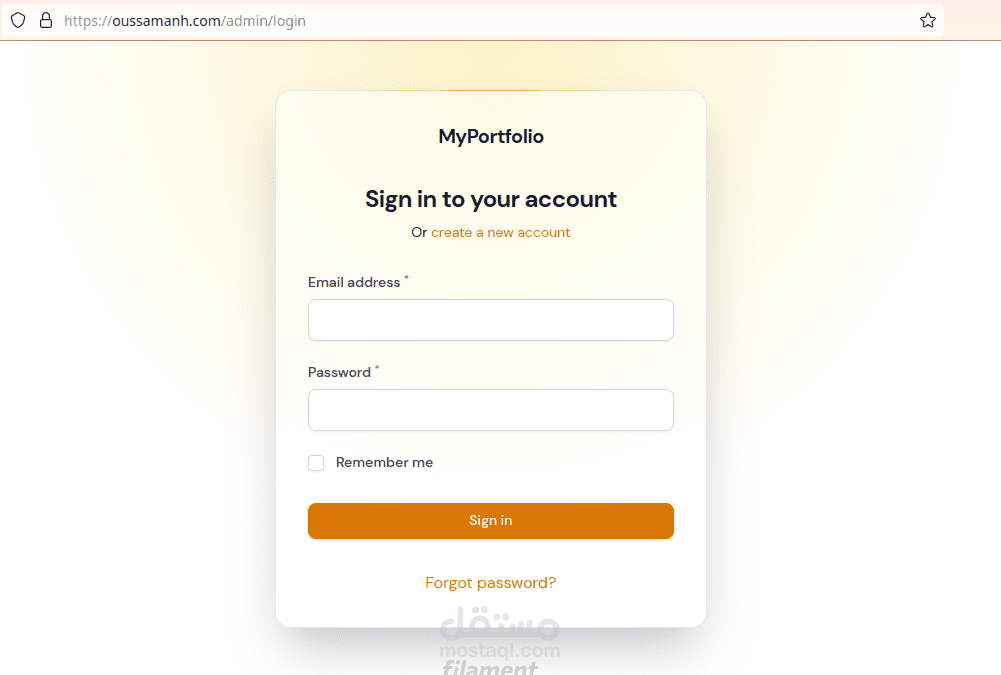The image size is (1001, 675).
Task: Click the Password field label
Action: pyautogui.click(x=339, y=373)
